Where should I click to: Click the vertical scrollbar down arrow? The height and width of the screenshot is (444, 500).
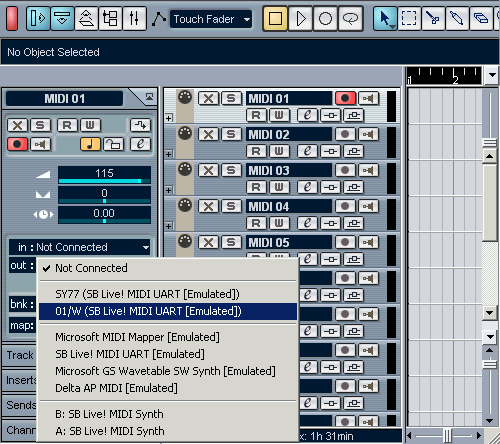pos(489,313)
